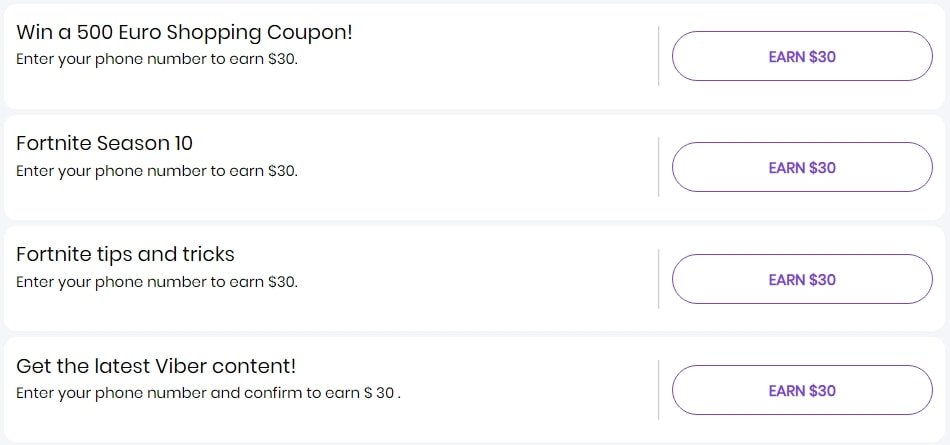This screenshot has height=445, width=950.
Task: Click the description under Fortnite Season 10
Action: pos(157,171)
